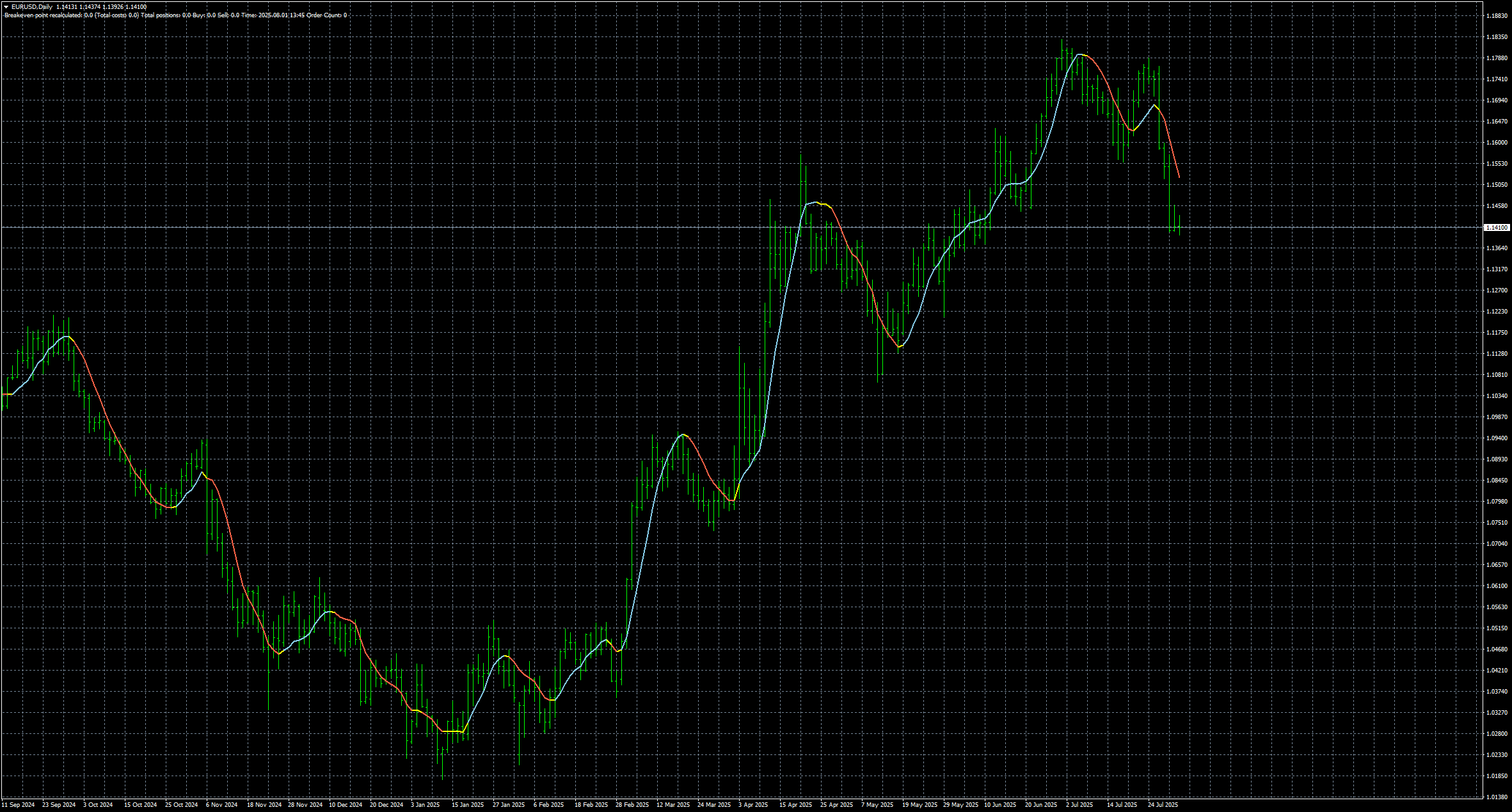Click the 15 Oct 2024 date label
The height and width of the screenshot is (812, 1512).
(141, 805)
